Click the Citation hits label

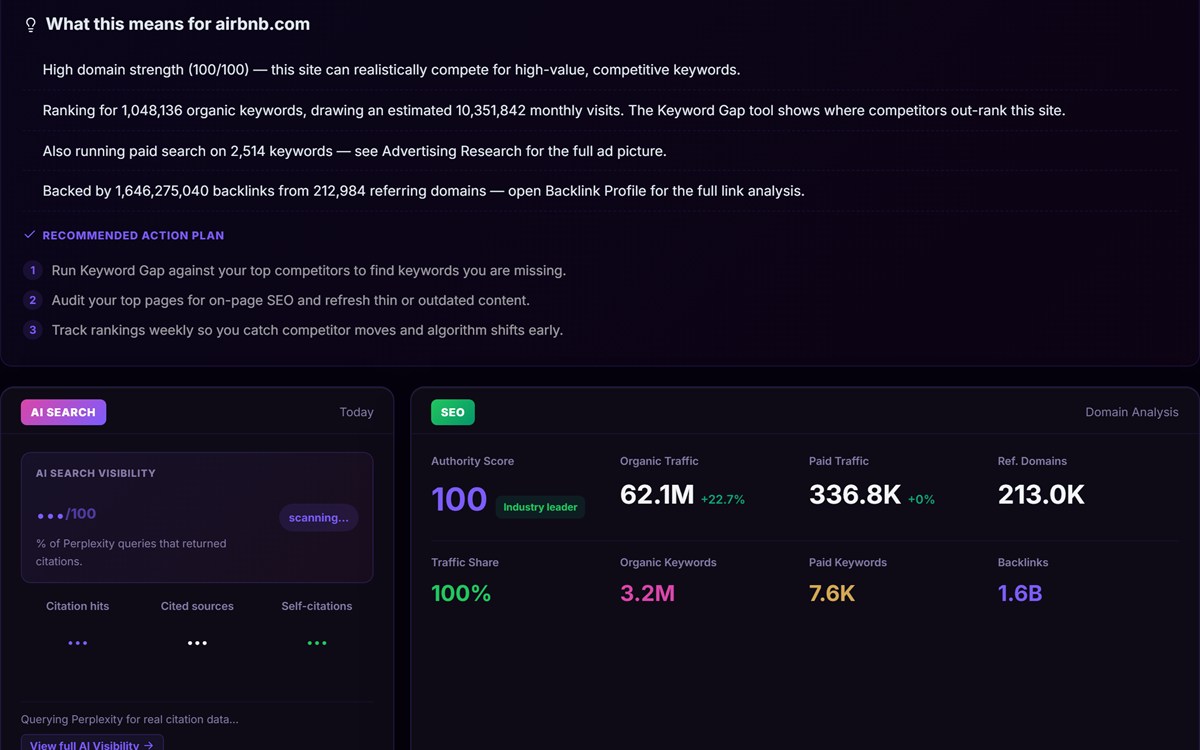(78, 606)
